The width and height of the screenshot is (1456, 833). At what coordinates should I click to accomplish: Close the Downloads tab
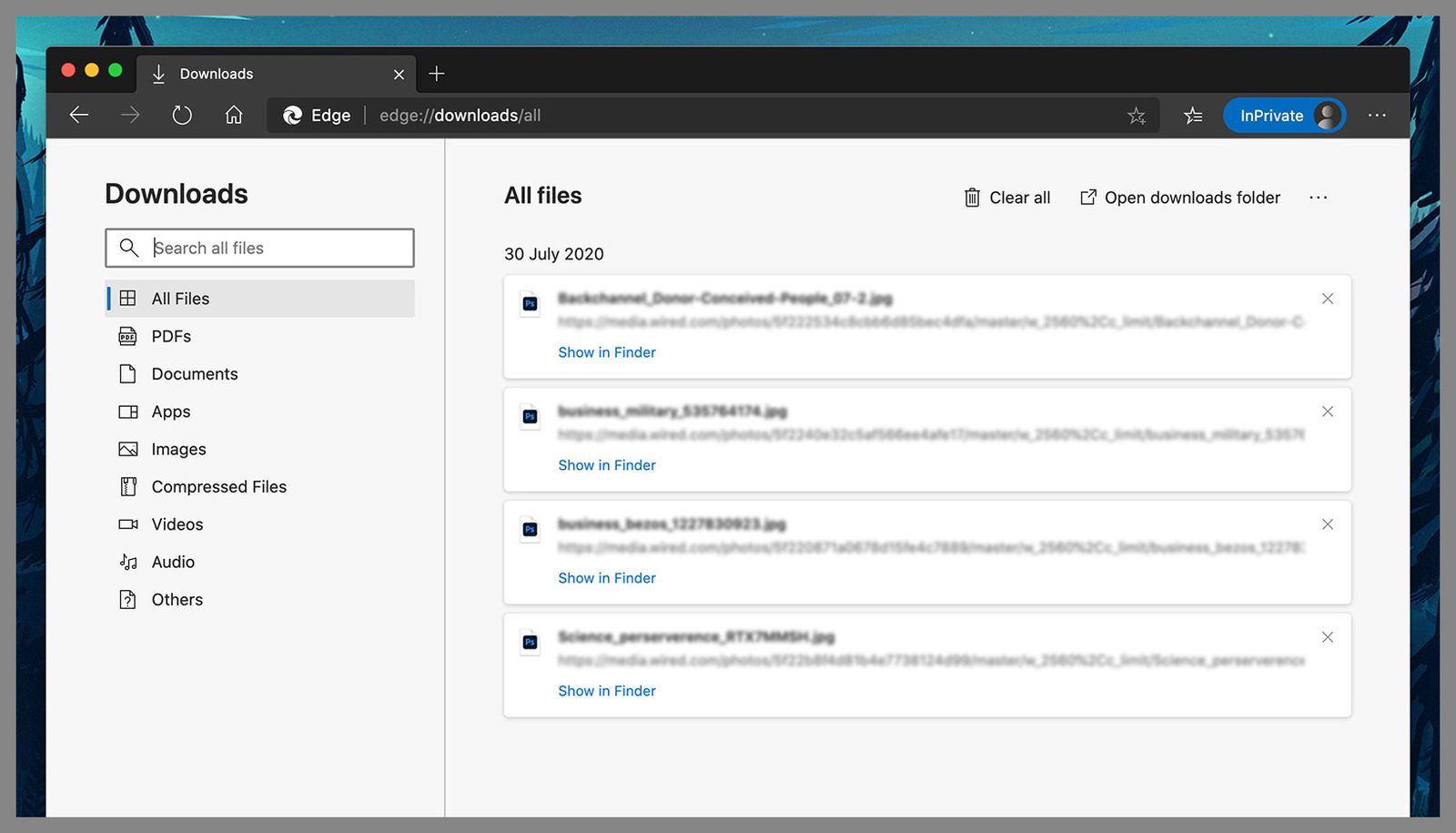[399, 75]
